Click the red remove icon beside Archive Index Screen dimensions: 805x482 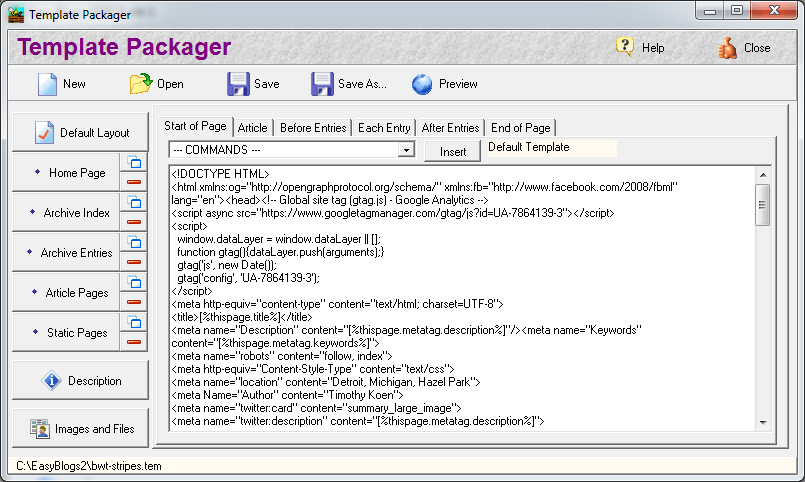pyautogui.click(x=134, y=222)
